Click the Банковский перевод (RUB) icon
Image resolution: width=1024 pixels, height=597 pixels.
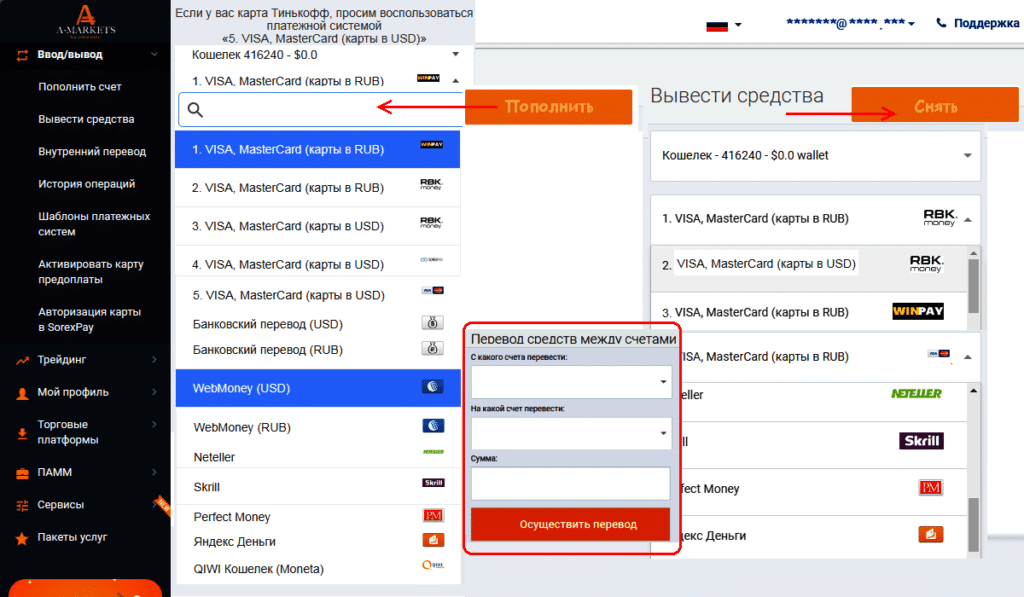(x=432, y=348)
